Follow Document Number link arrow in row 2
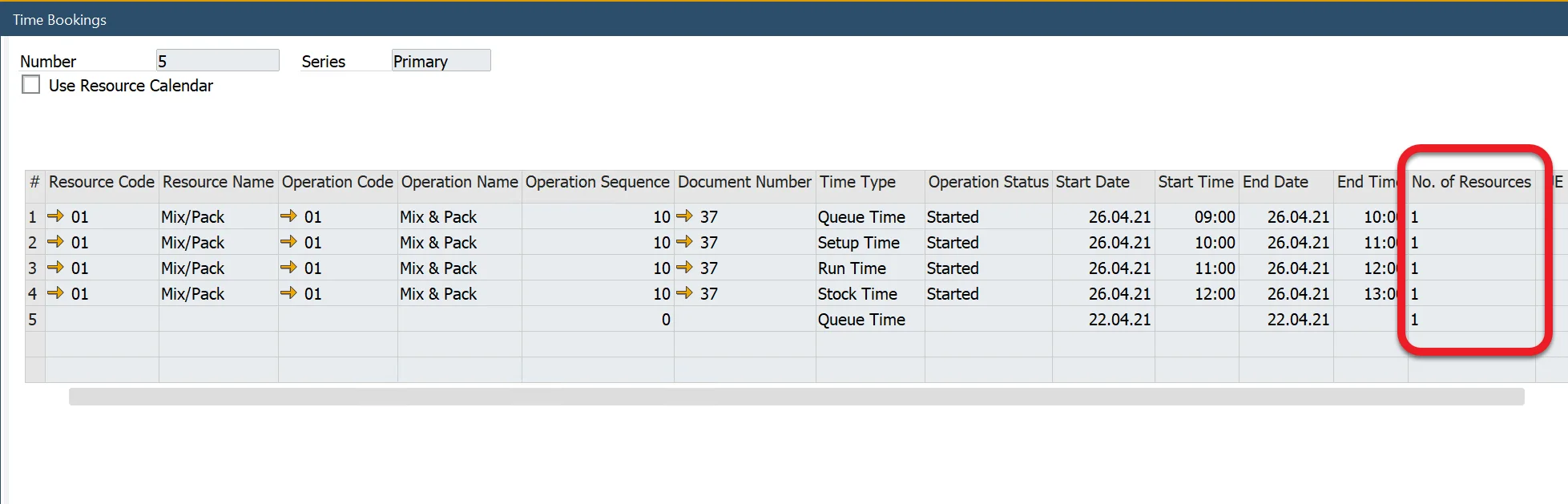 point(684,242)
